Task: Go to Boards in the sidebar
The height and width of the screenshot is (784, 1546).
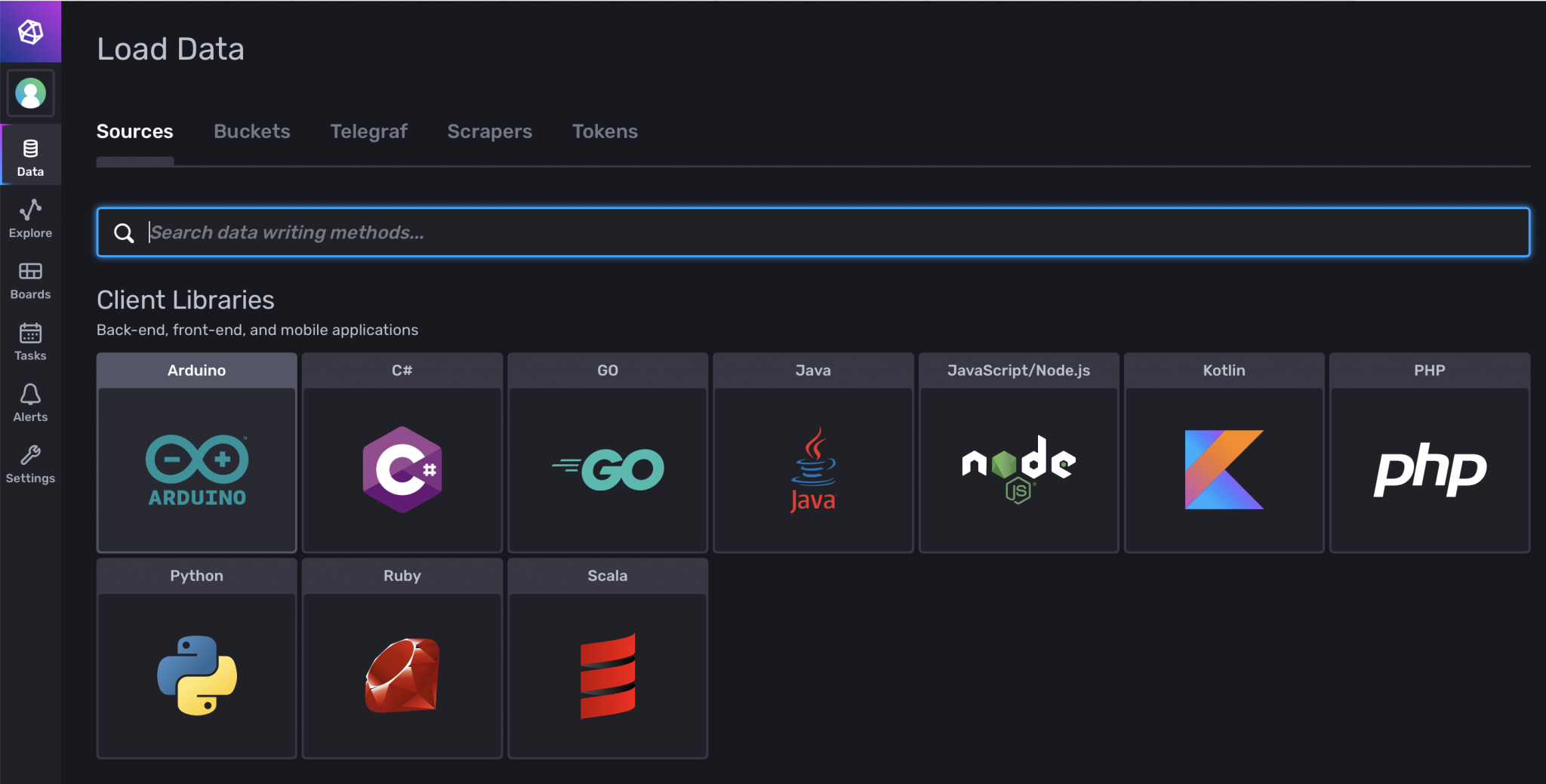Action: [x=30, y=280]
